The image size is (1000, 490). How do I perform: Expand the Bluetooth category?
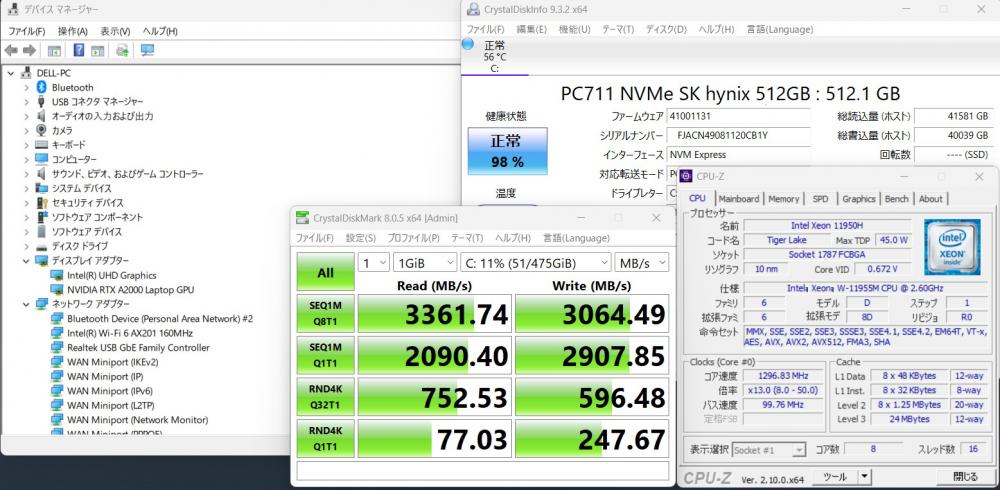coord(26,87)
